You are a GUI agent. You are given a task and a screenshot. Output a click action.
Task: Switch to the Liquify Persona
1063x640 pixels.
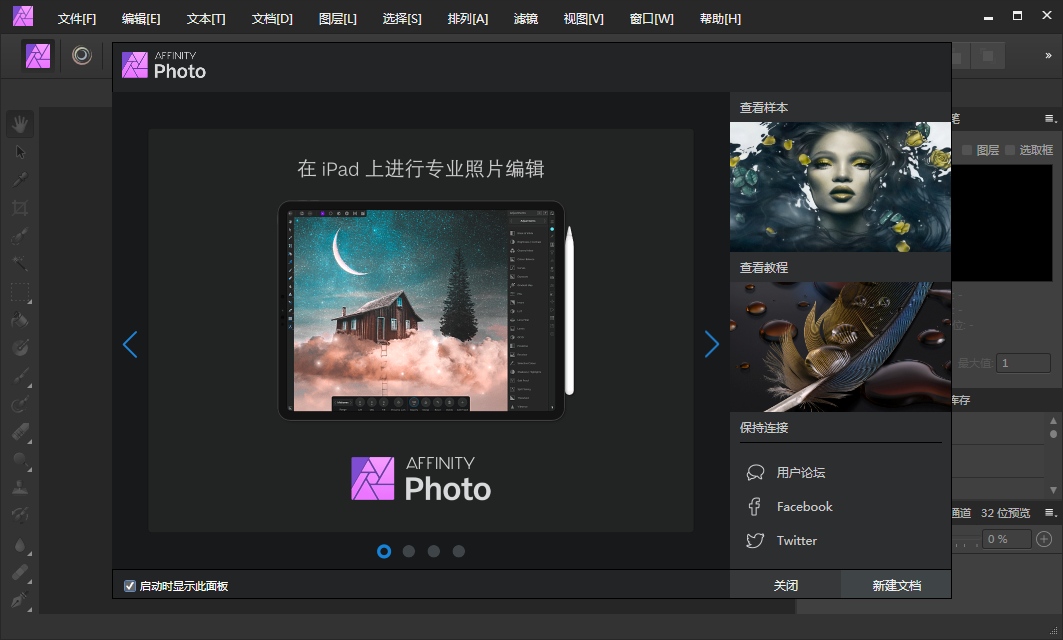[81, 56]
